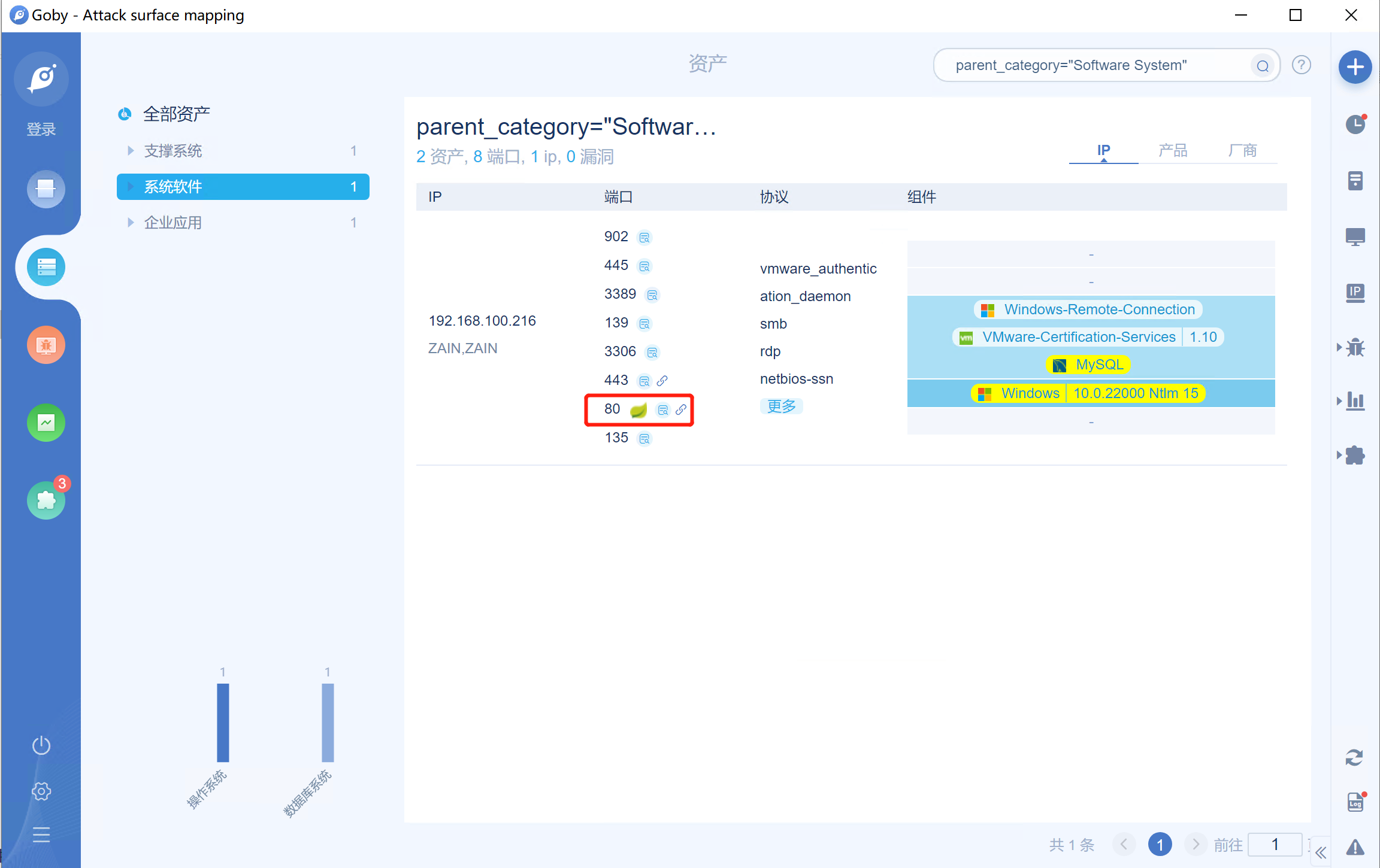This screenshot has width=1380, height=868.
Task: View banner details for port 445
Action: 644,266
